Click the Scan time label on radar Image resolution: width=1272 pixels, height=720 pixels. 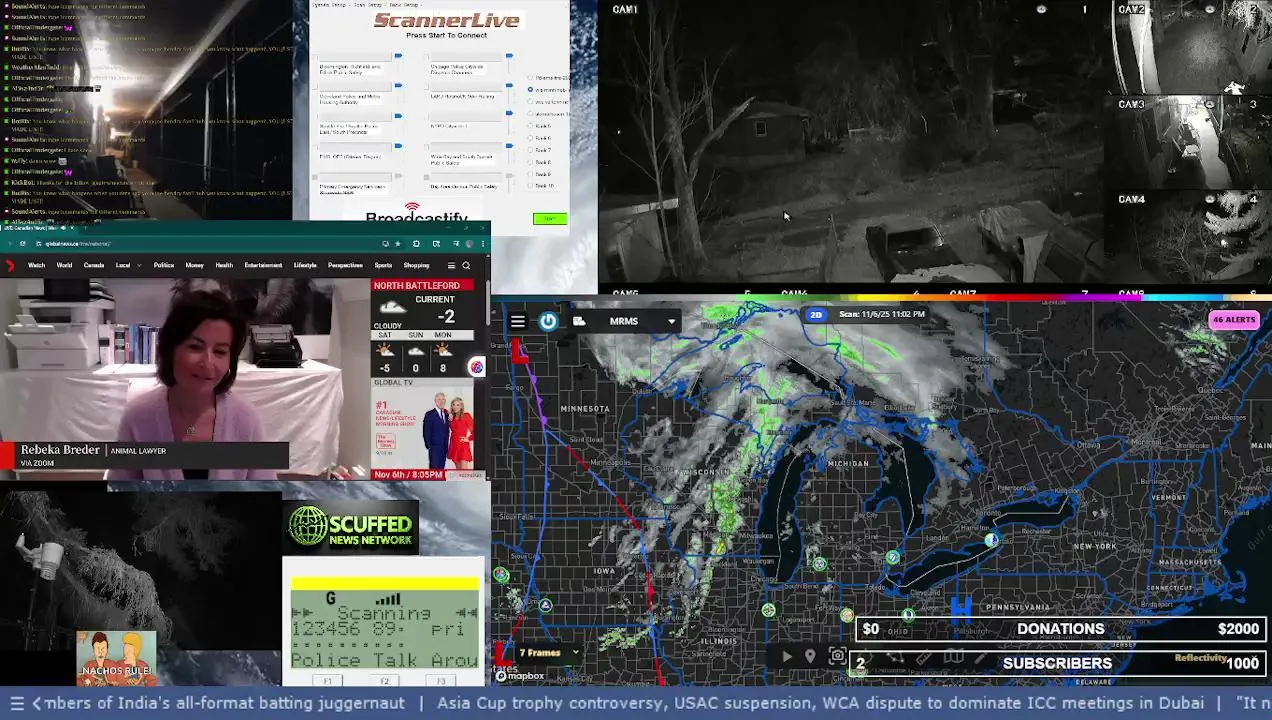pos(882,314)
